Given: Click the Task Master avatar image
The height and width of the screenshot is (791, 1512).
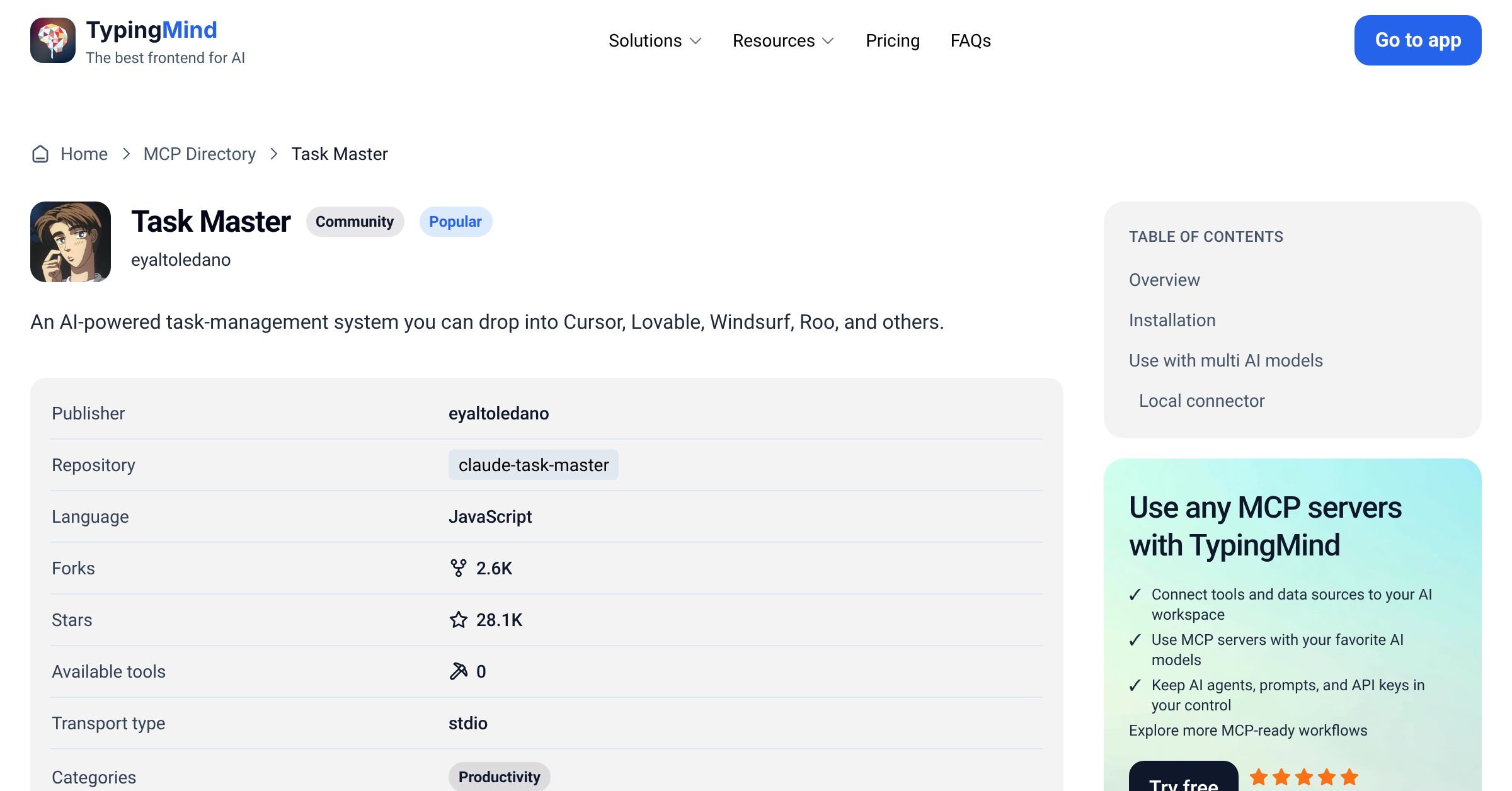Looking at the screenshot, I should [x=71, y=242].
